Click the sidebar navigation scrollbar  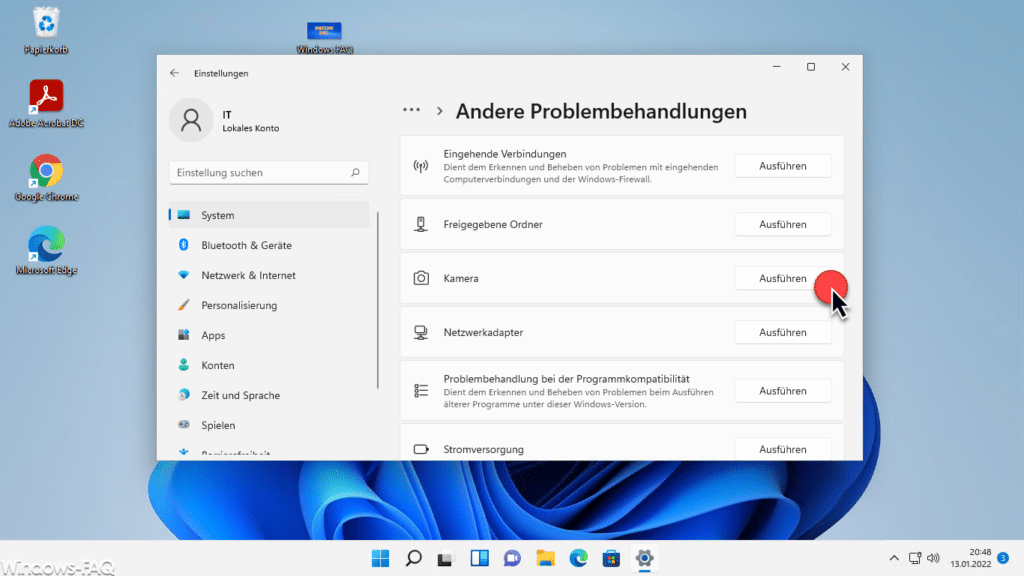click(377, 300)
